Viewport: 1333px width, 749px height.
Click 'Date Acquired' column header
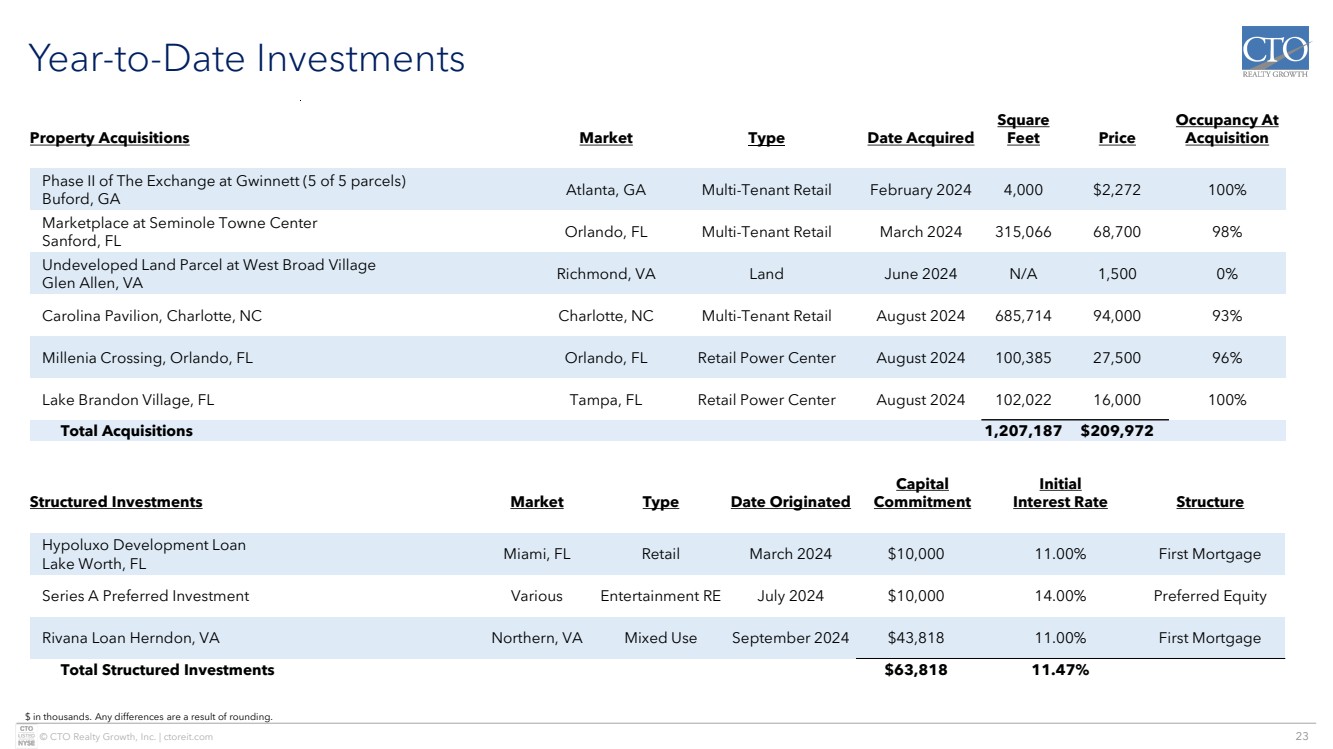(920, 138)
